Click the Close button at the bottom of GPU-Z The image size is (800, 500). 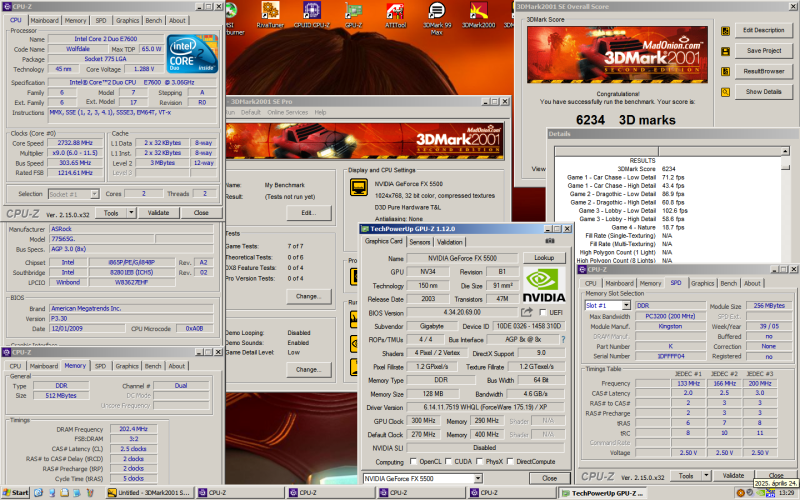(549, 479)
